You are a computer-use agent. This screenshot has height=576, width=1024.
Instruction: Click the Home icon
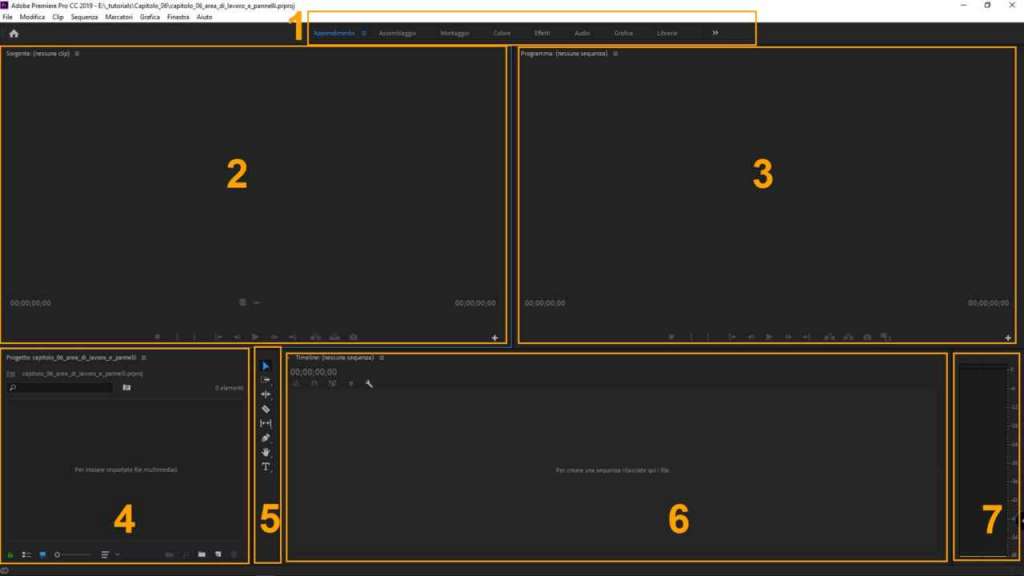(14, 33)
